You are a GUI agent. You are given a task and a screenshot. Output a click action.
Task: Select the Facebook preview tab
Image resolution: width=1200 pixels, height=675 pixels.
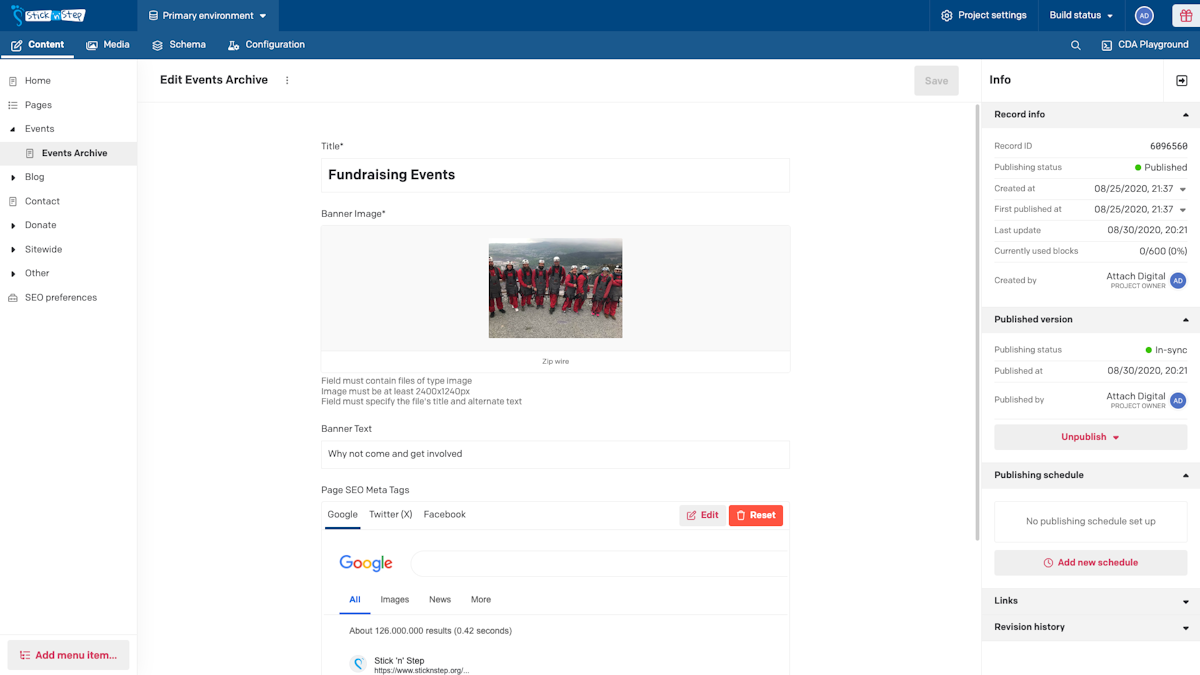point(445,515)
